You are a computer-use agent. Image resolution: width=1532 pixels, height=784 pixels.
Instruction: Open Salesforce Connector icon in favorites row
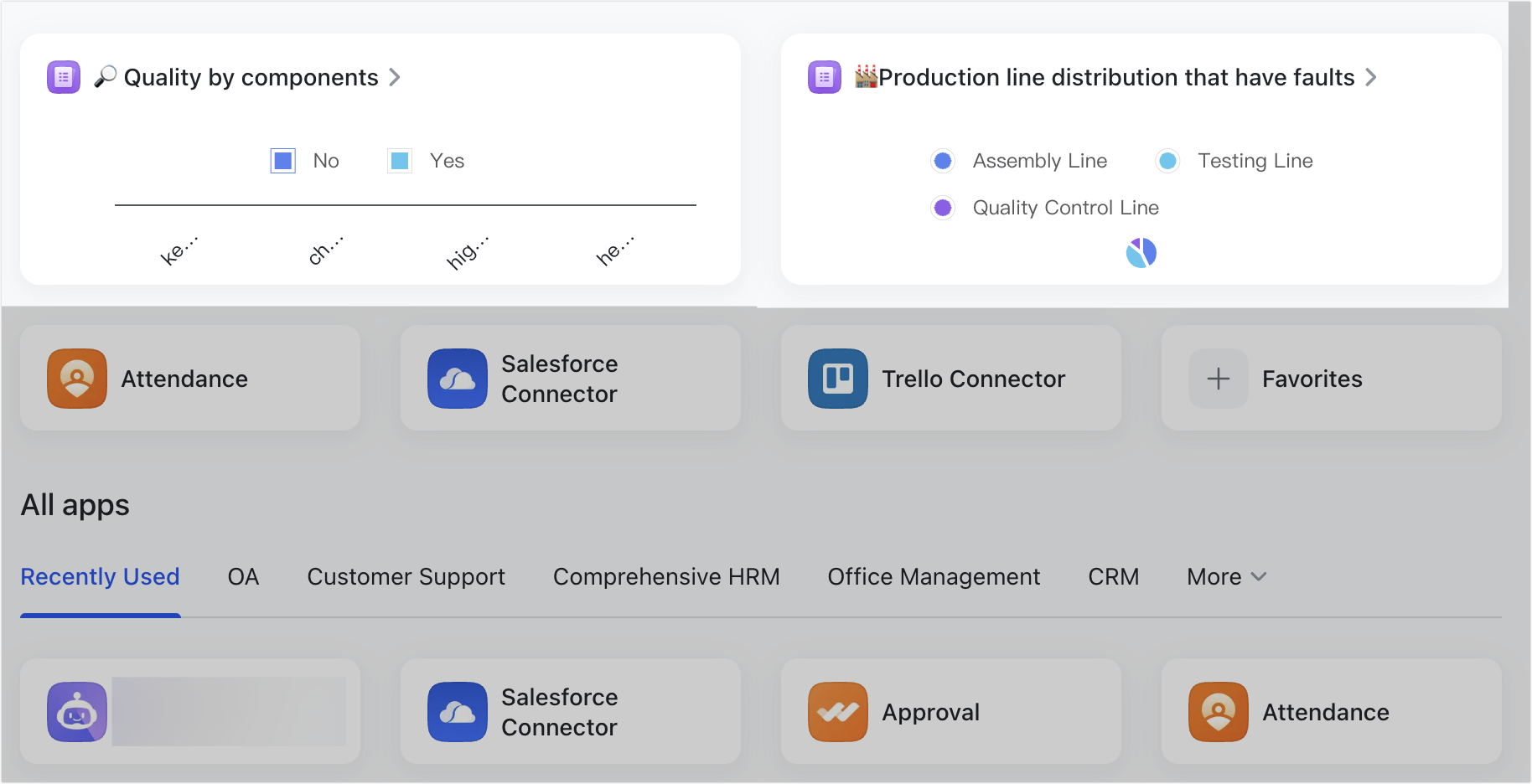[x=458, y=379]
